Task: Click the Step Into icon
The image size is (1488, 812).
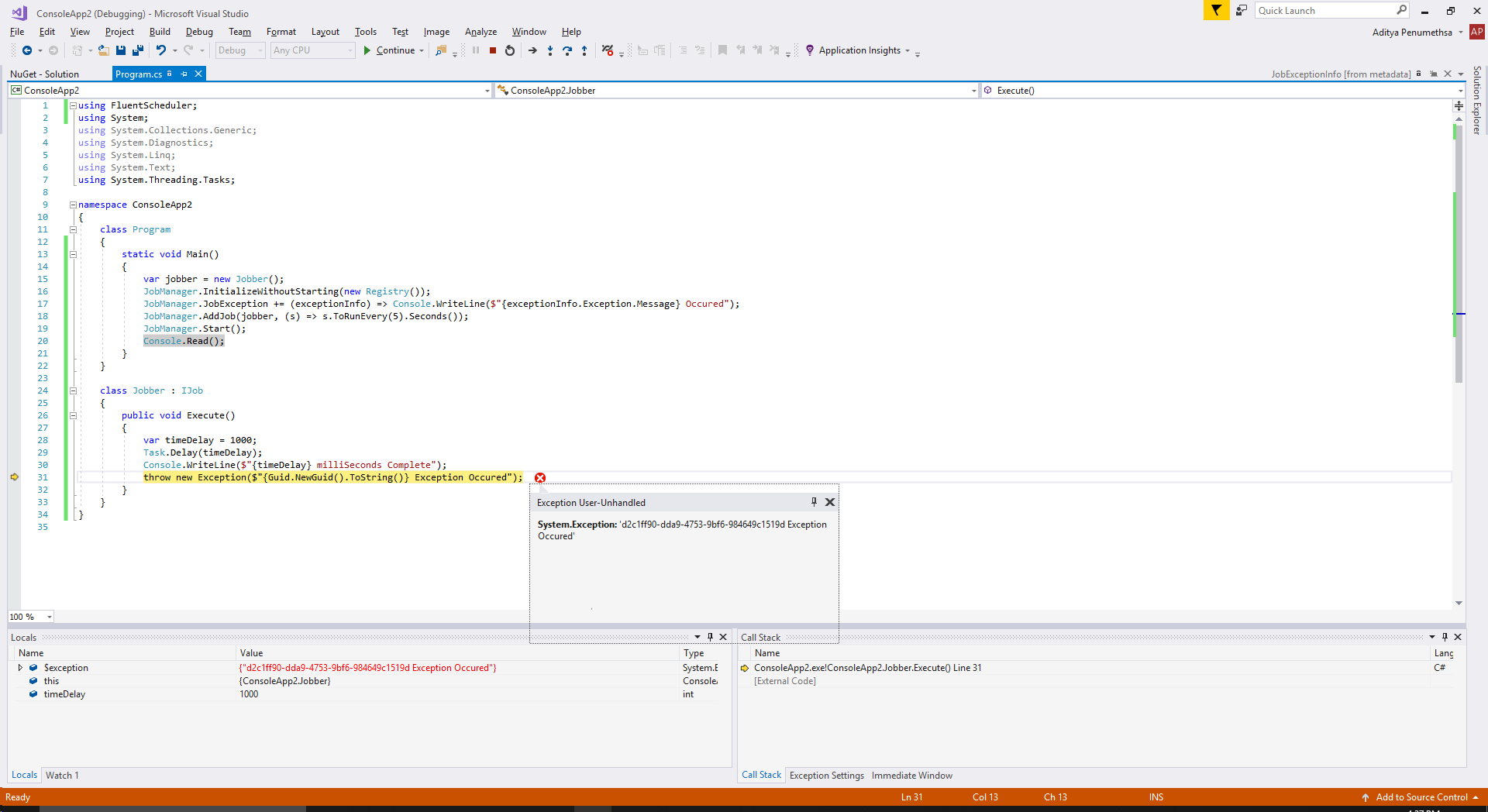Action: coord(550,50)
